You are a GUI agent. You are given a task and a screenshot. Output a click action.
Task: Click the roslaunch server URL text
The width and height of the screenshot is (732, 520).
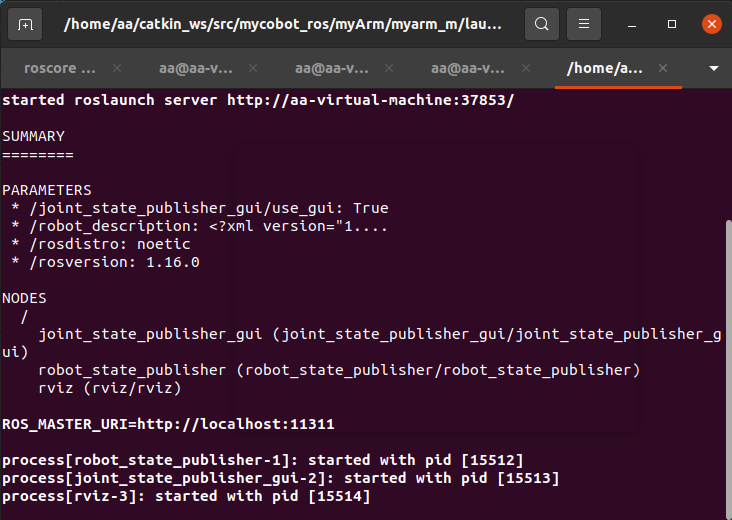(x=370, y=100)
